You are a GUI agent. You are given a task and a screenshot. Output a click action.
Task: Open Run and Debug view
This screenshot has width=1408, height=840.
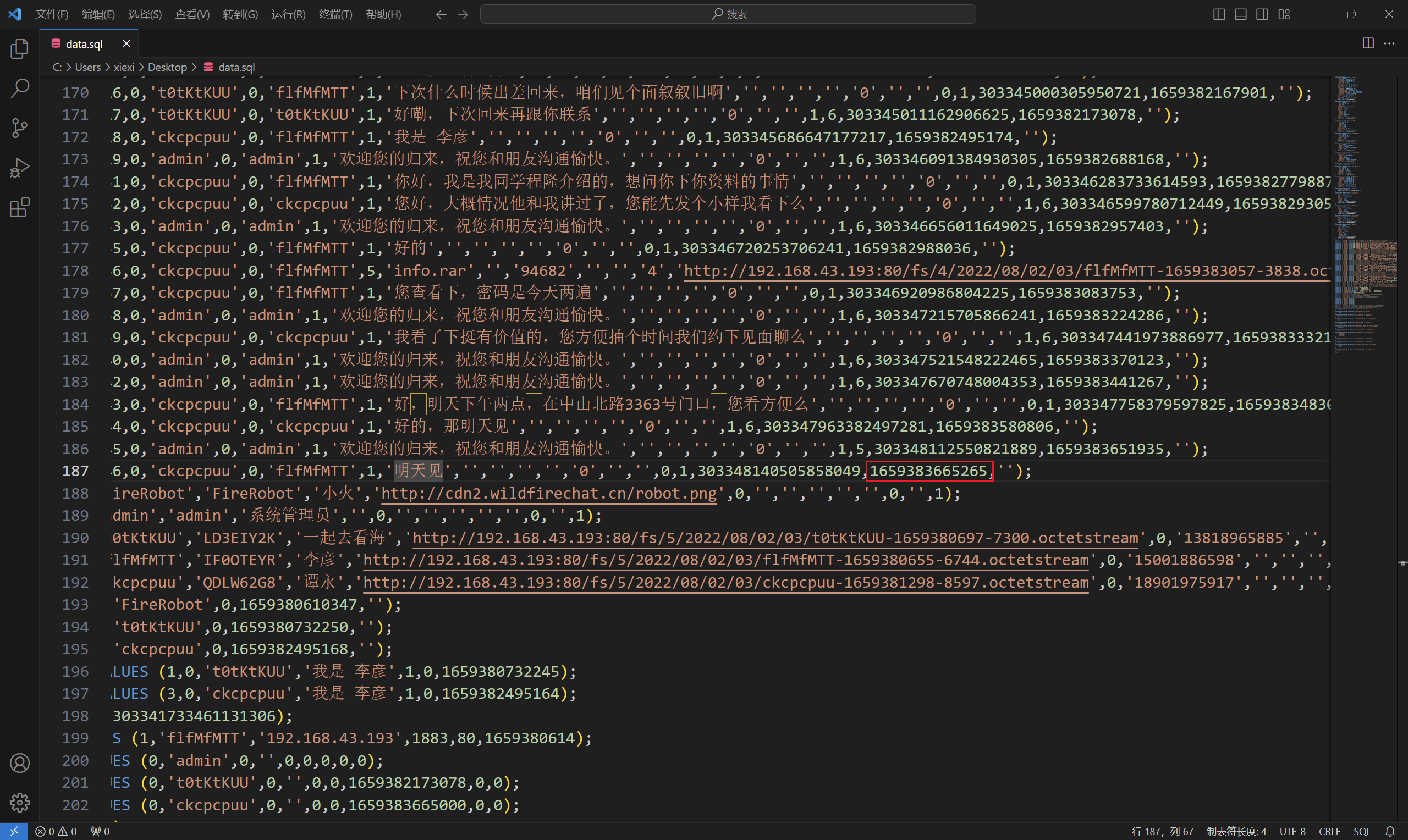20,168
